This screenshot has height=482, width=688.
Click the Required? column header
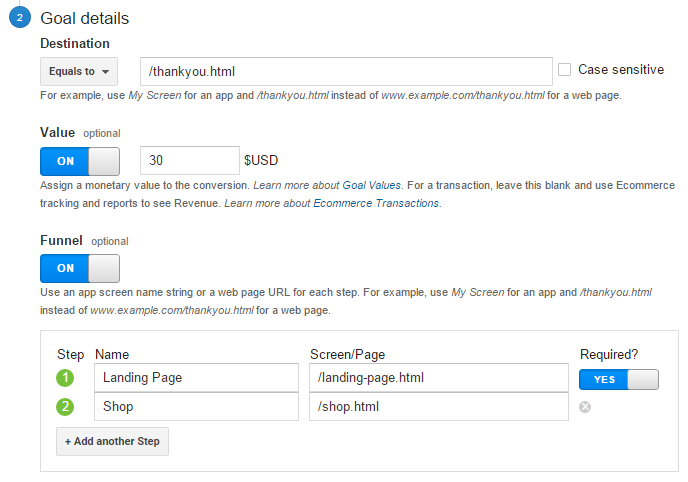[609, 354]
